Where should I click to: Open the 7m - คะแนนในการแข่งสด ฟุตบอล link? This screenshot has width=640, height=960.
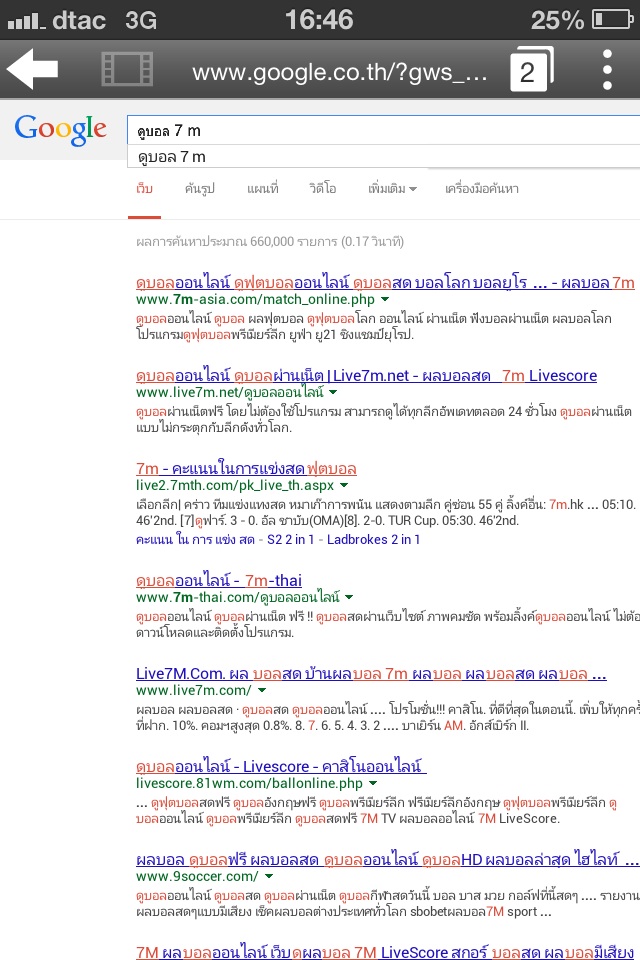[246, 468]
